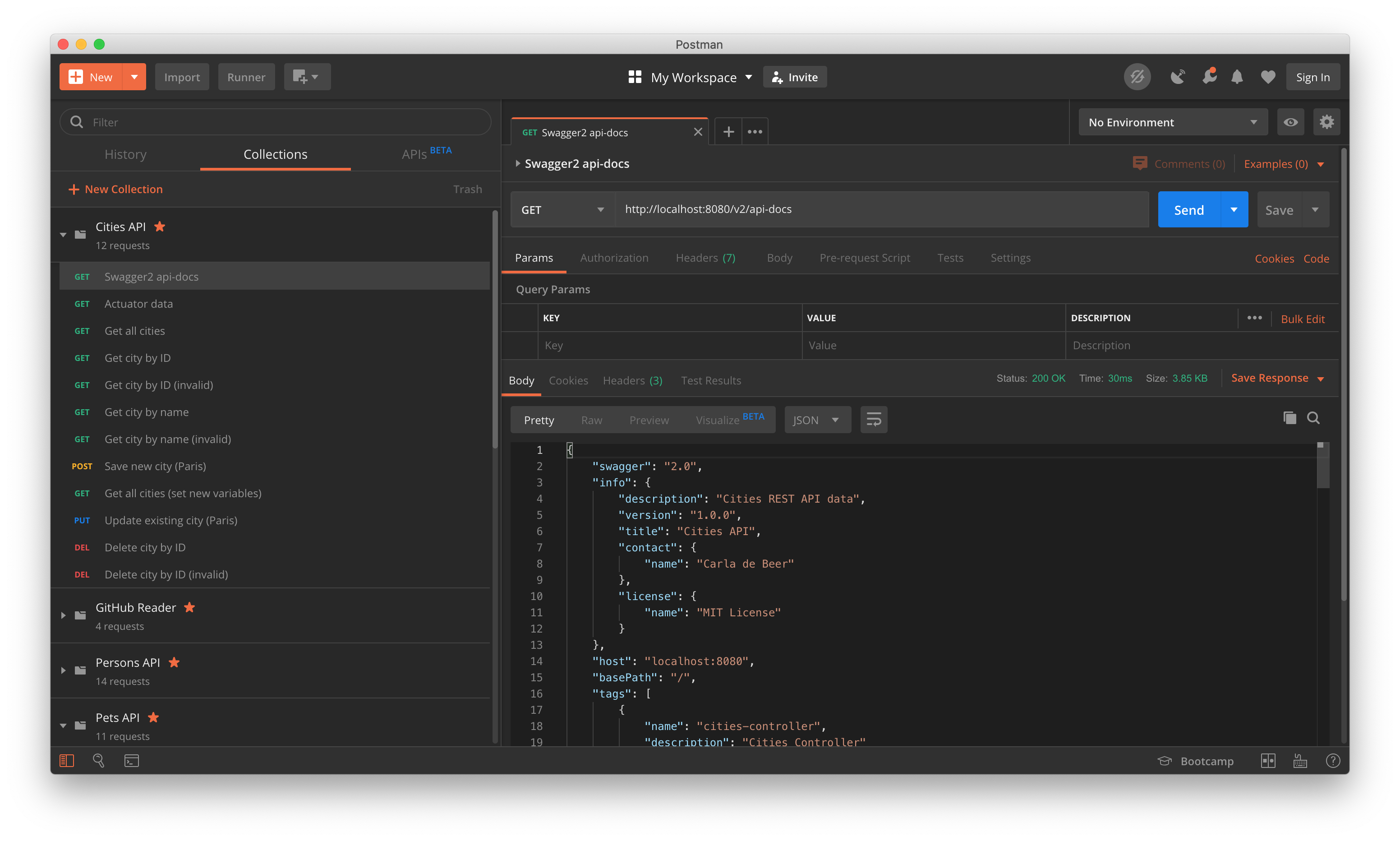This screenshot has width=1400, height=841.
Task: Switch to the History tab
Action: click(x=125, y=154)
